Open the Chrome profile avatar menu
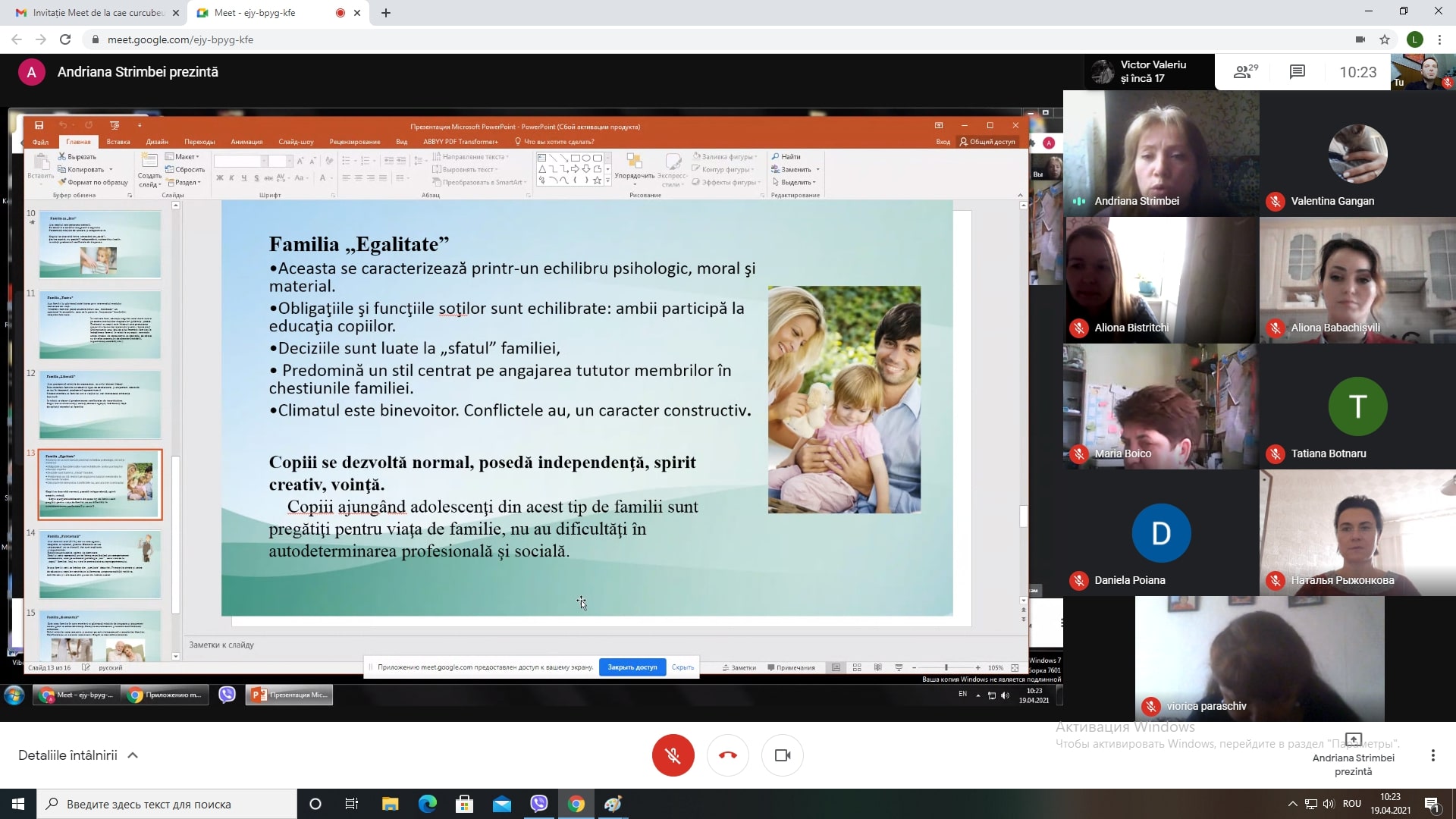Screen dimensions: 1456x819 coord(1414,39)
